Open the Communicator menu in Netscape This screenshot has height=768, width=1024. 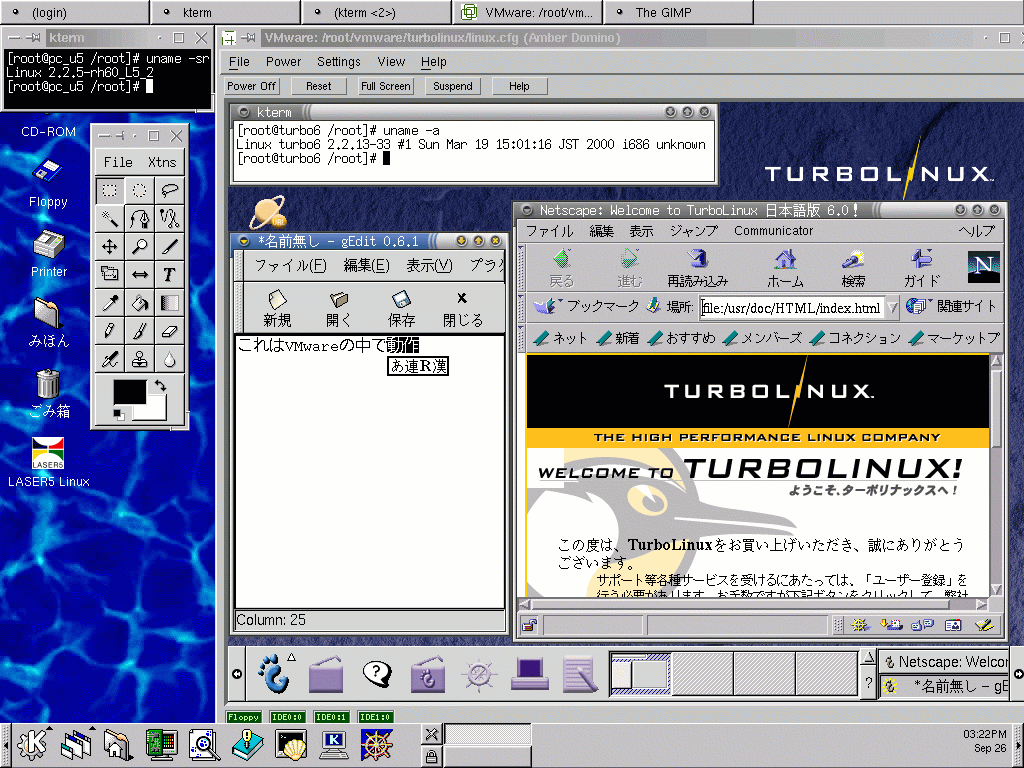click(x=773, y=231)
